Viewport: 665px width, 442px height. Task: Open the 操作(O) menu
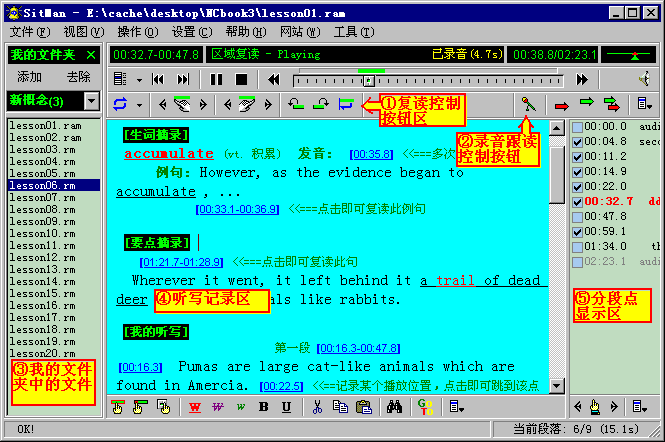tap(137, 32)
